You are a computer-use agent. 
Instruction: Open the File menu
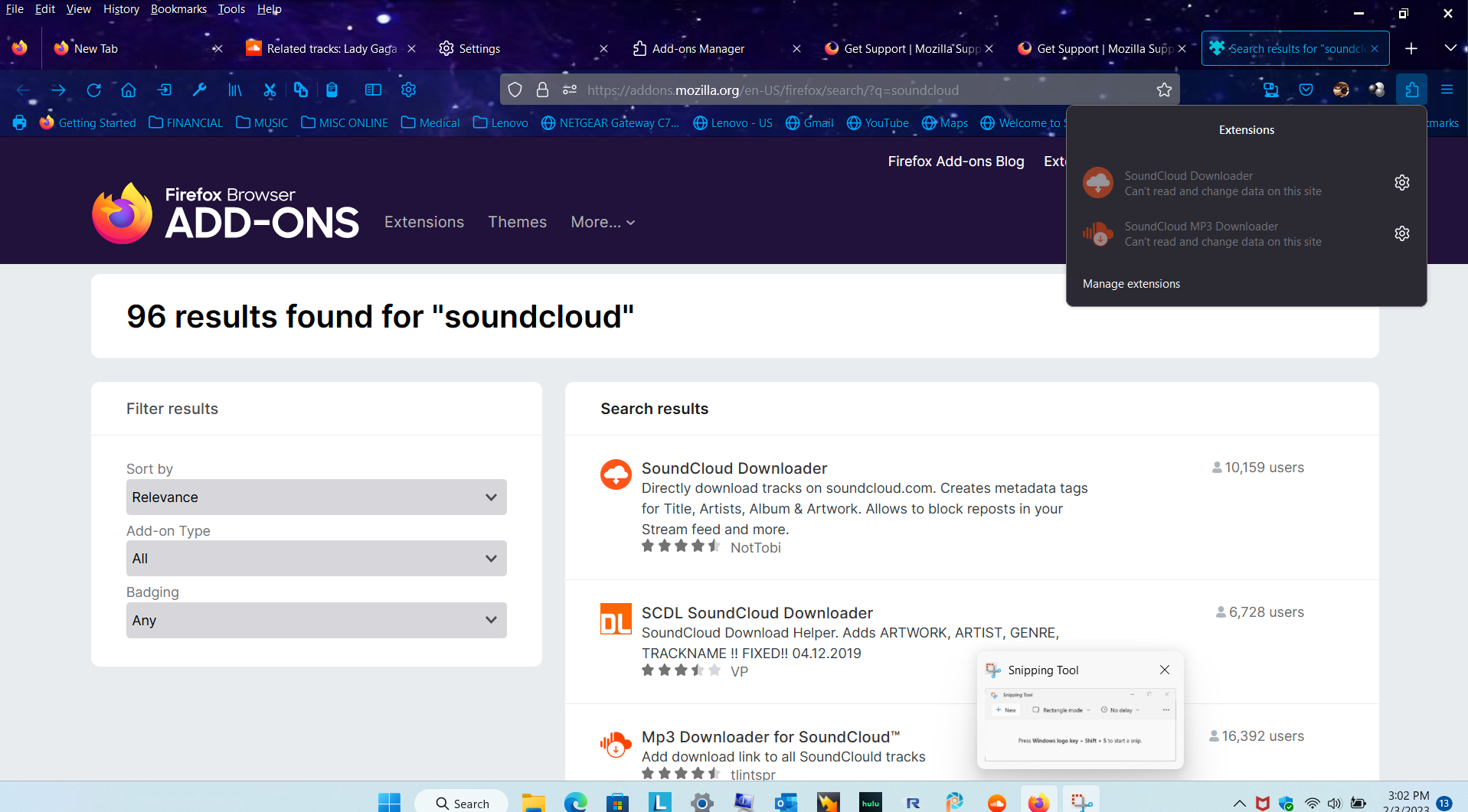coord(15,9)
